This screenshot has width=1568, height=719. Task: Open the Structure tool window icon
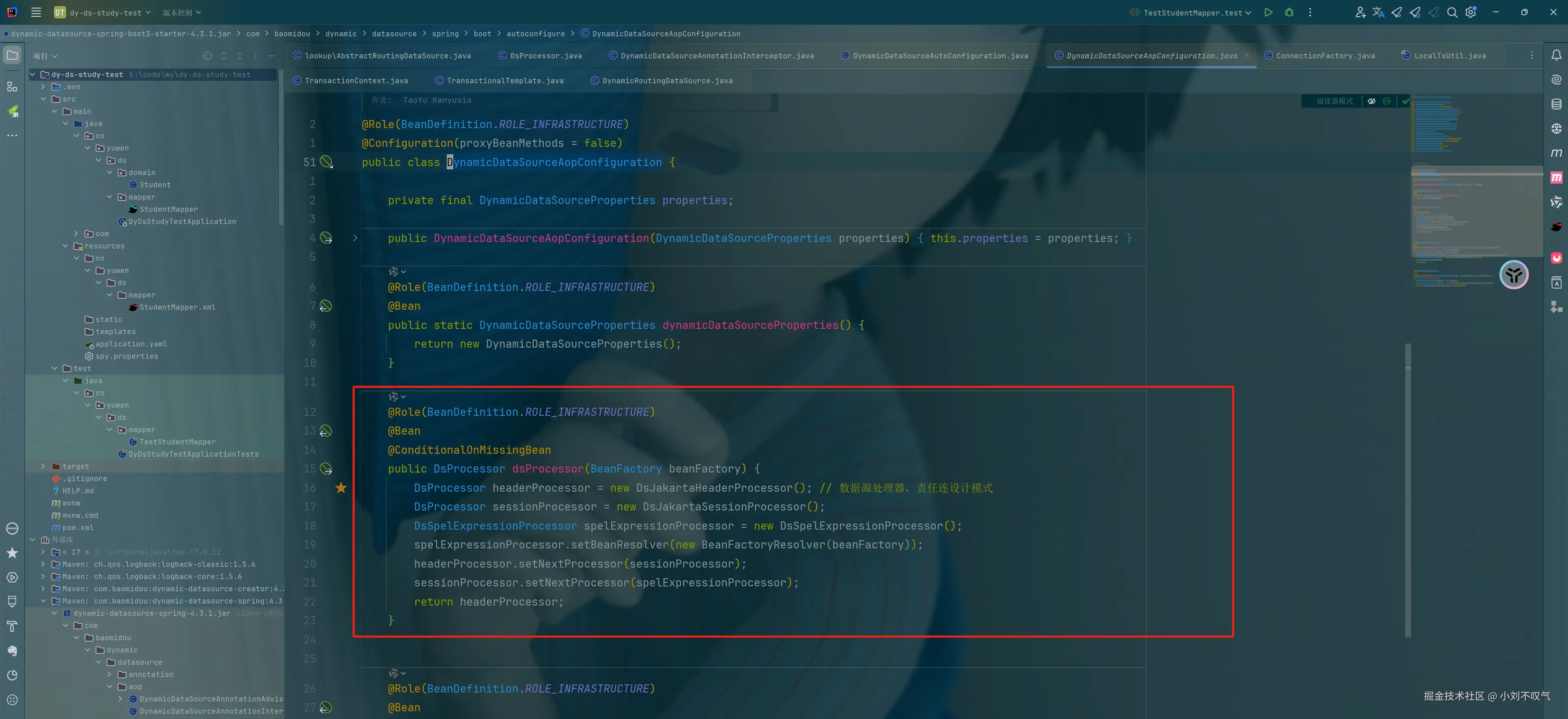click(x=12, y=87)
